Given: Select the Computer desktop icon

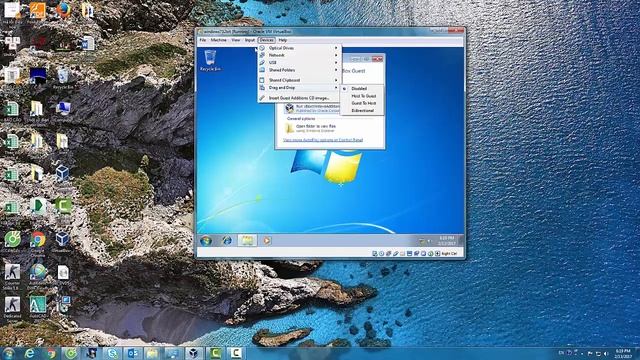Looking at the screenshot, I should pyautogui.click(x=62, y=111).
